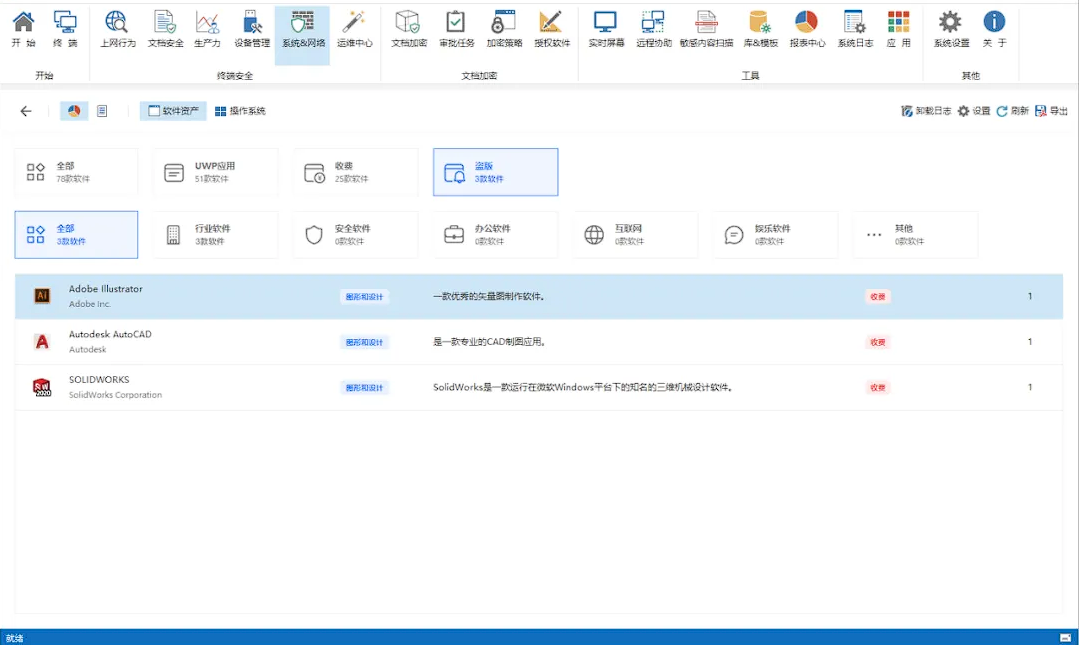Choose the 行业软件 category card
Screen dimensions: 1079x645
pyautogui.click(x=216, y=235)
